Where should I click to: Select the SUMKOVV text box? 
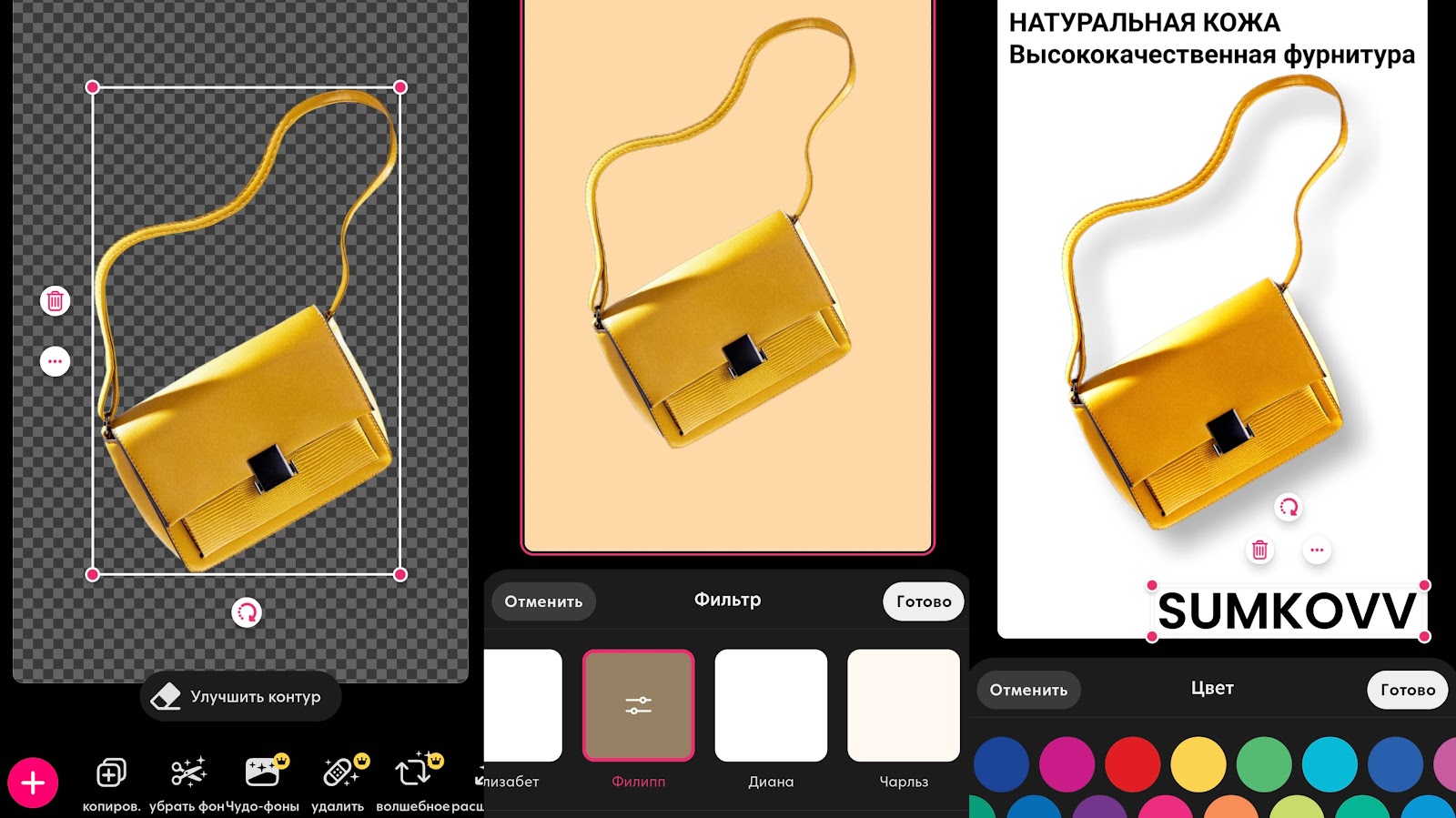coord(1287,611)
